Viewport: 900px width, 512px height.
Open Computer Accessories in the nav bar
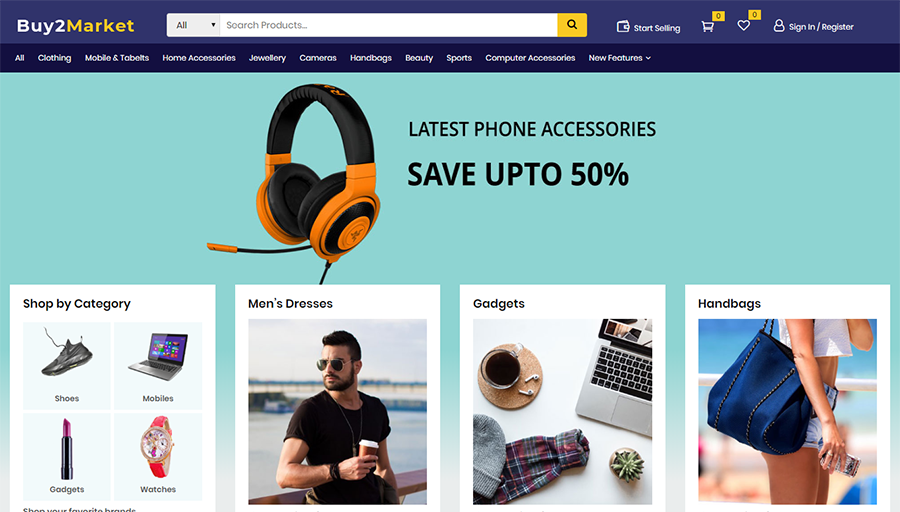[x=530, y=58]
